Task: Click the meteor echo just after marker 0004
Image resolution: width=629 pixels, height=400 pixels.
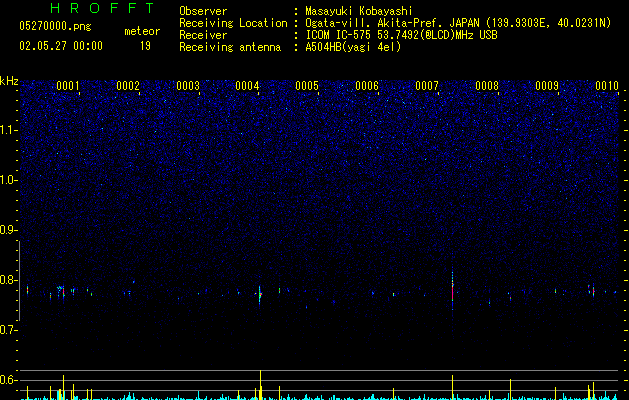Action: pyautogui.click(x=260, y=296)
